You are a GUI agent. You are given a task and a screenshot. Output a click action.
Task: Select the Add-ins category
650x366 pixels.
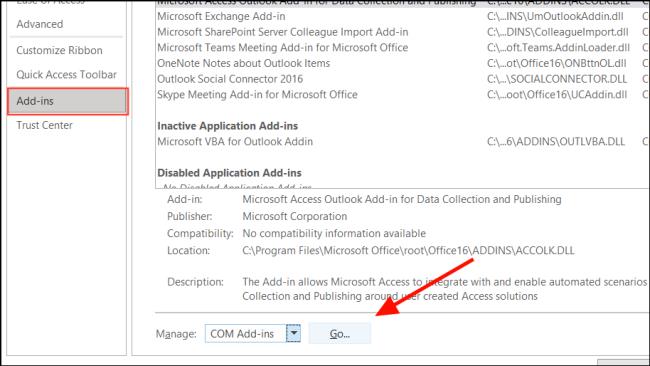point(68,101)
